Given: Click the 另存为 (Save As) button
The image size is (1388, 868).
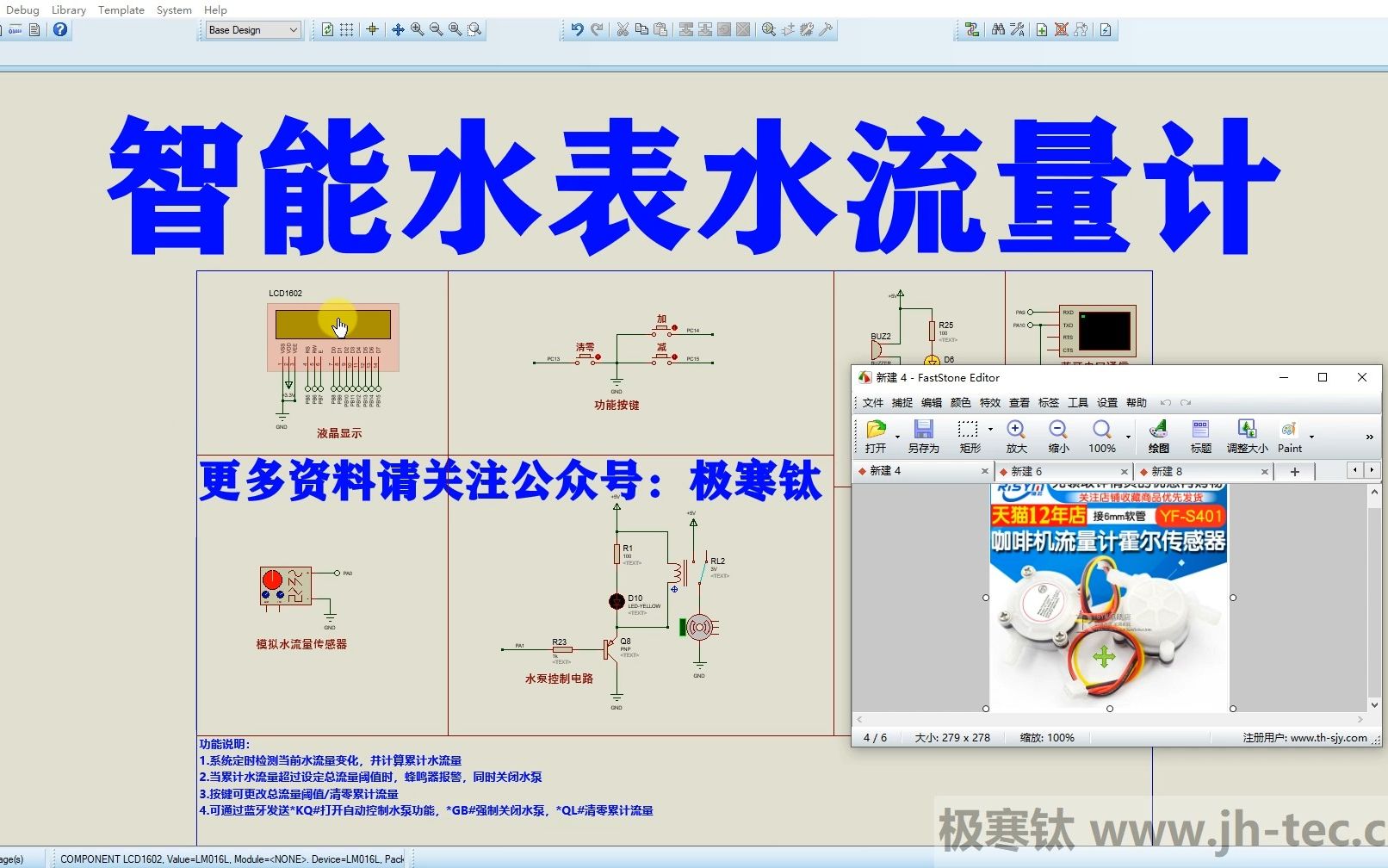Looking at the screenshot, I should tap(923, 437).
